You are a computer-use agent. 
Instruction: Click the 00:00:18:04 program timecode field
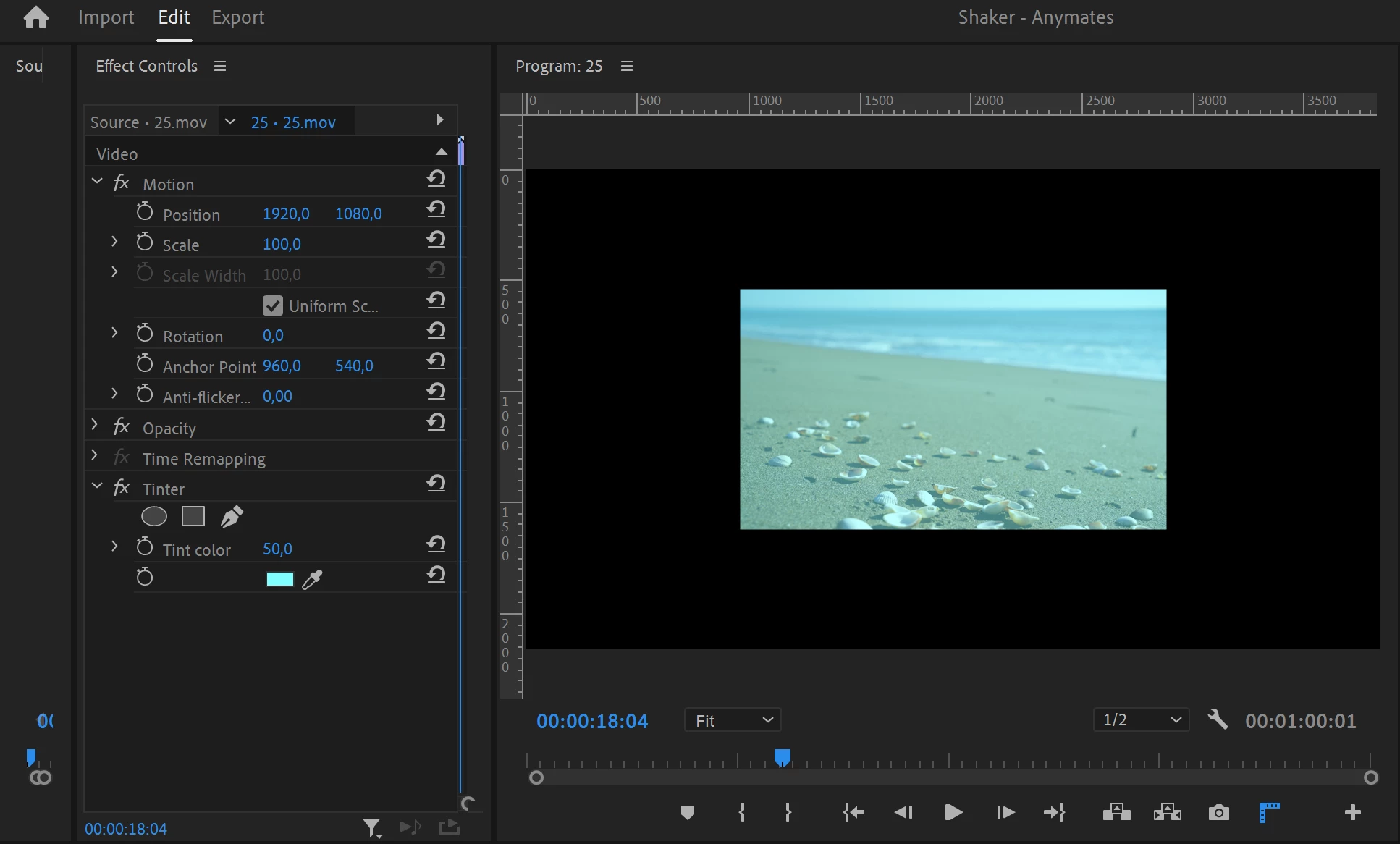click(x=592, y=721)
